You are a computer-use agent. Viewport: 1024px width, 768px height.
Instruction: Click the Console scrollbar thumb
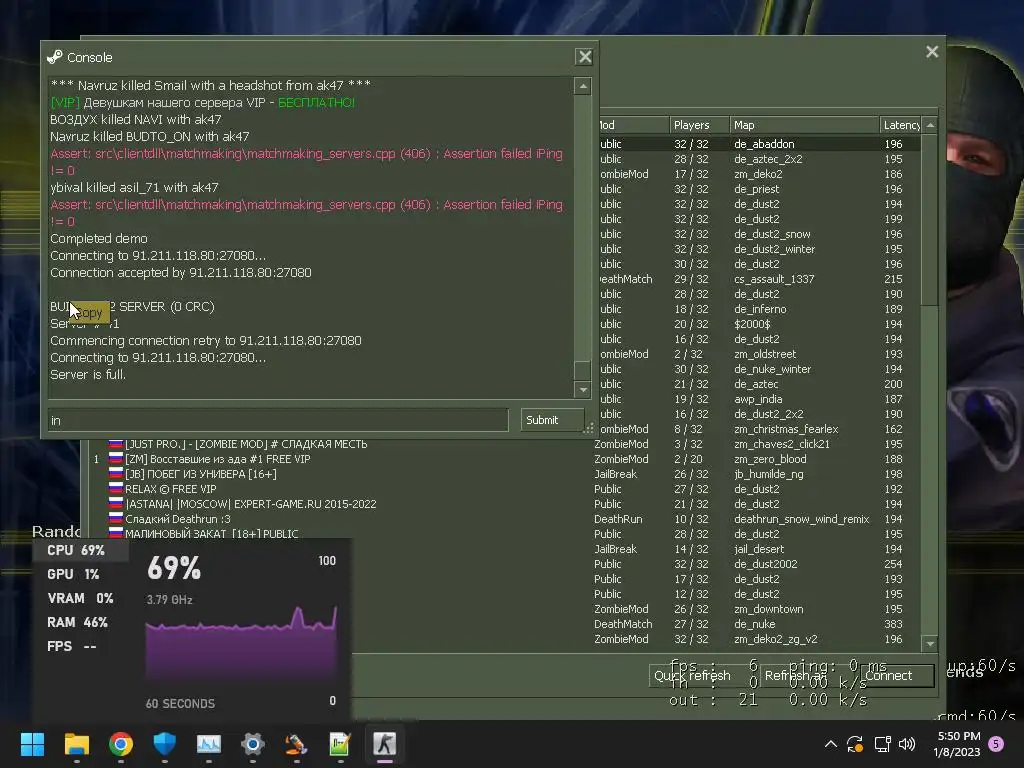pyautogui.click(x=583, y=370)
